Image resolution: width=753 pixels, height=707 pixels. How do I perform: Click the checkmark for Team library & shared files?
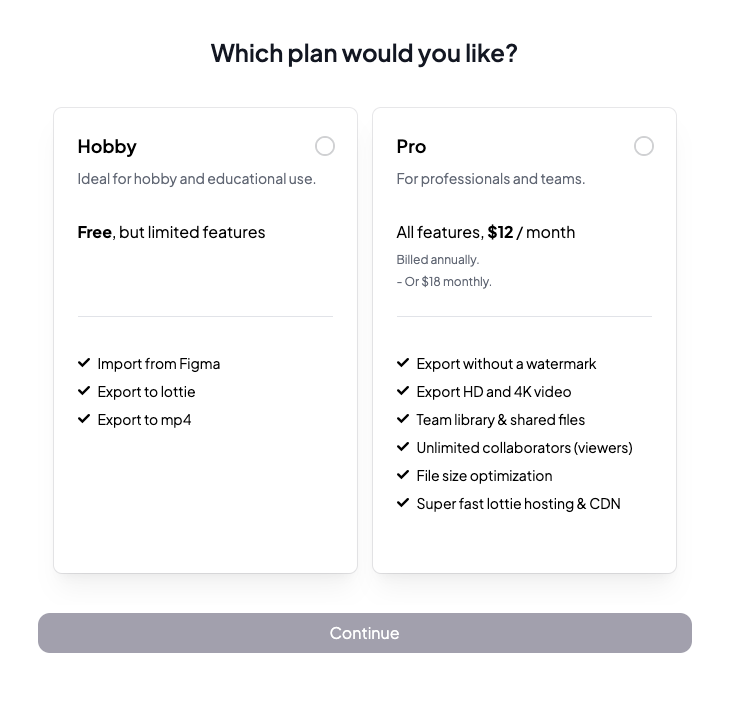[x=403, y=419]
